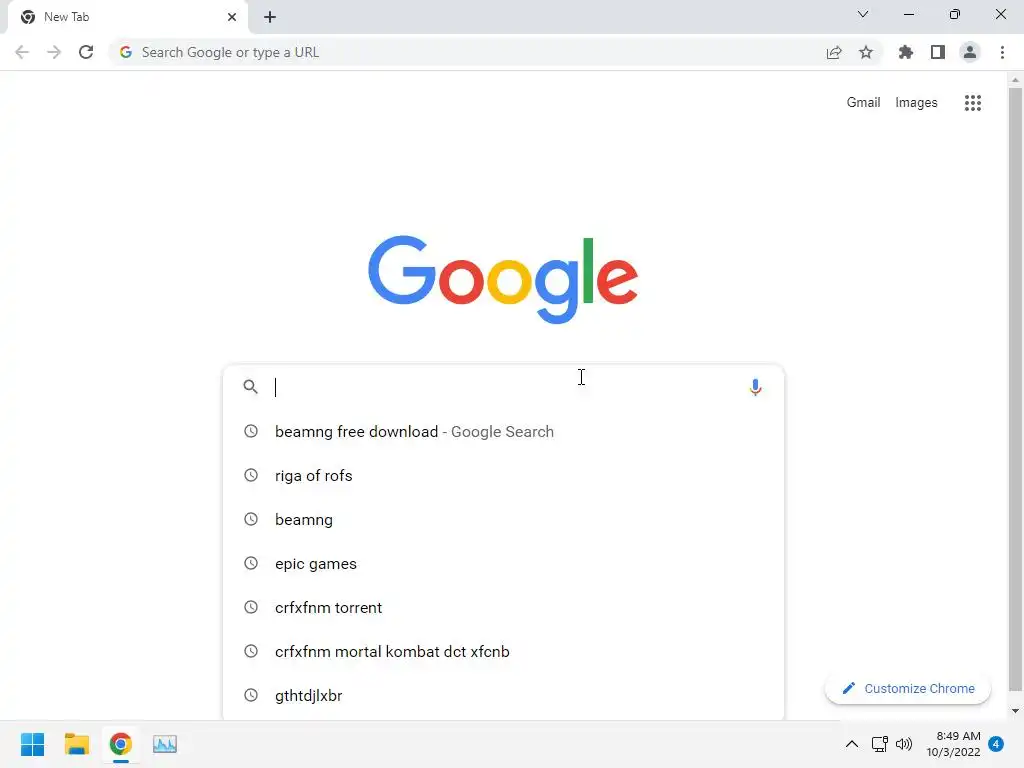Open the profile avatar menu
Viewport: 1024px width, 768px height.
(x=969, y=52)
